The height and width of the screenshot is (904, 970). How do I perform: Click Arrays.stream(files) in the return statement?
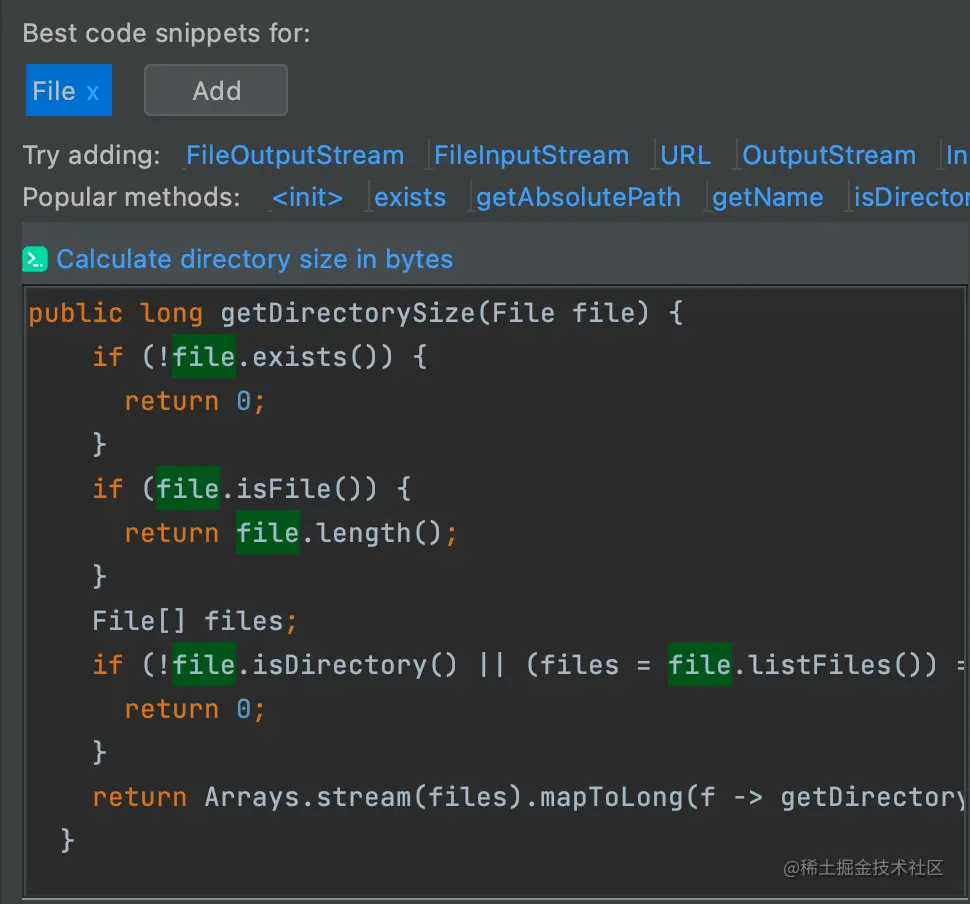point(364,797)
